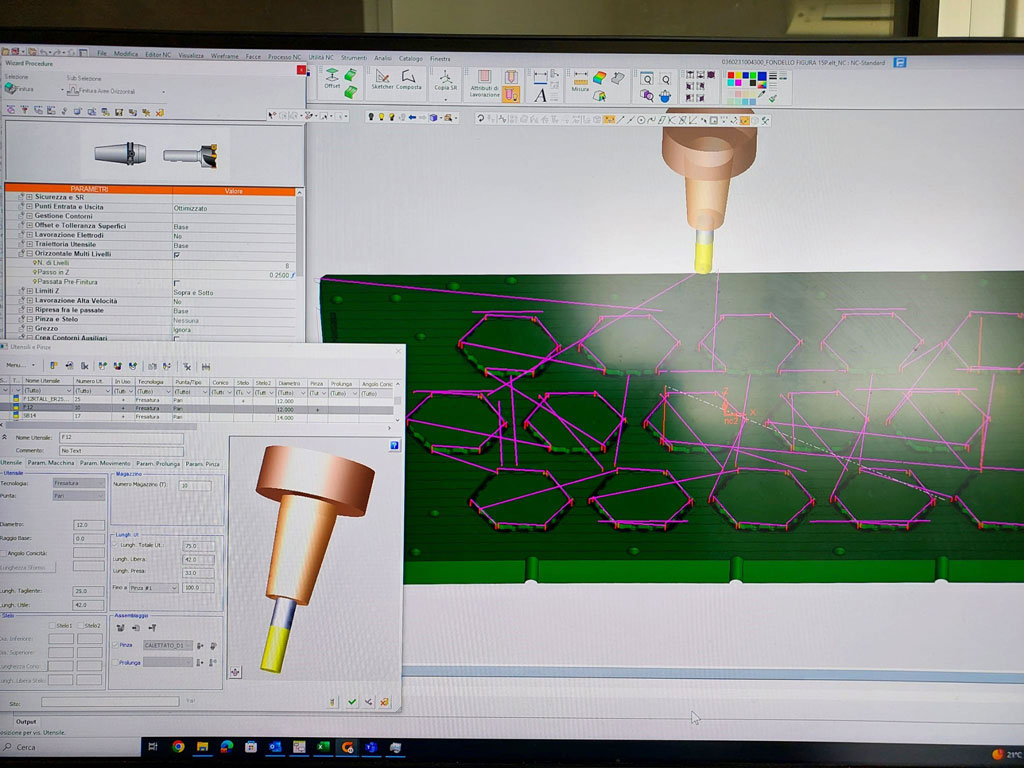The width and height of the screenshot is (1024, 768).
Task: Select the large blue color swatch
Action: (761, 76)
